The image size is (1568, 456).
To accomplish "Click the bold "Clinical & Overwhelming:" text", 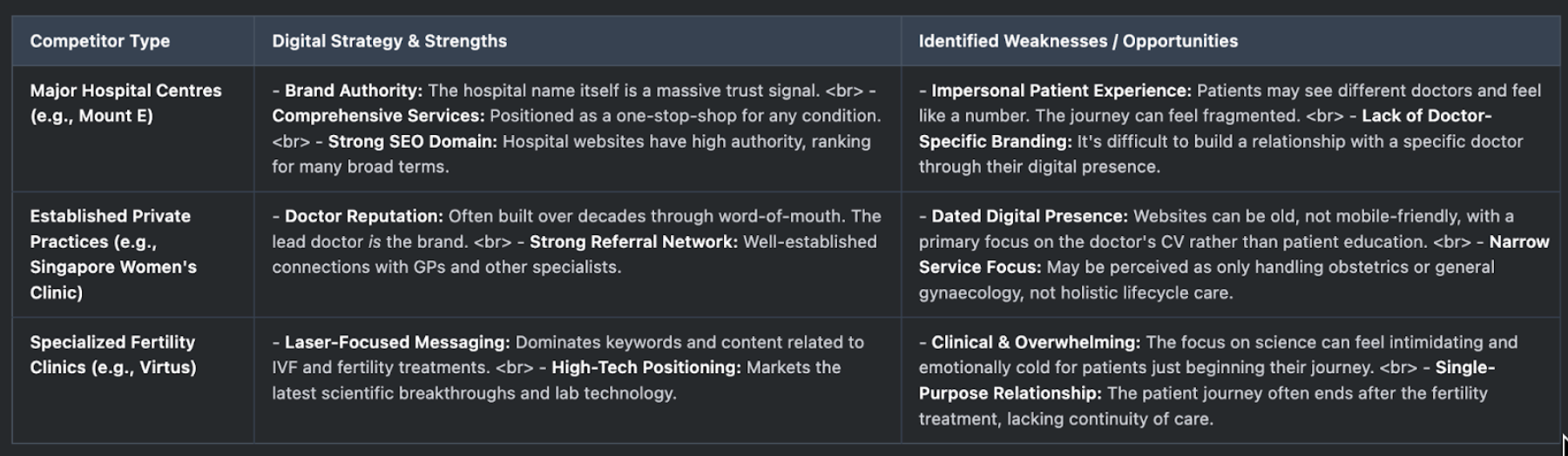I will coord(1035,342).
